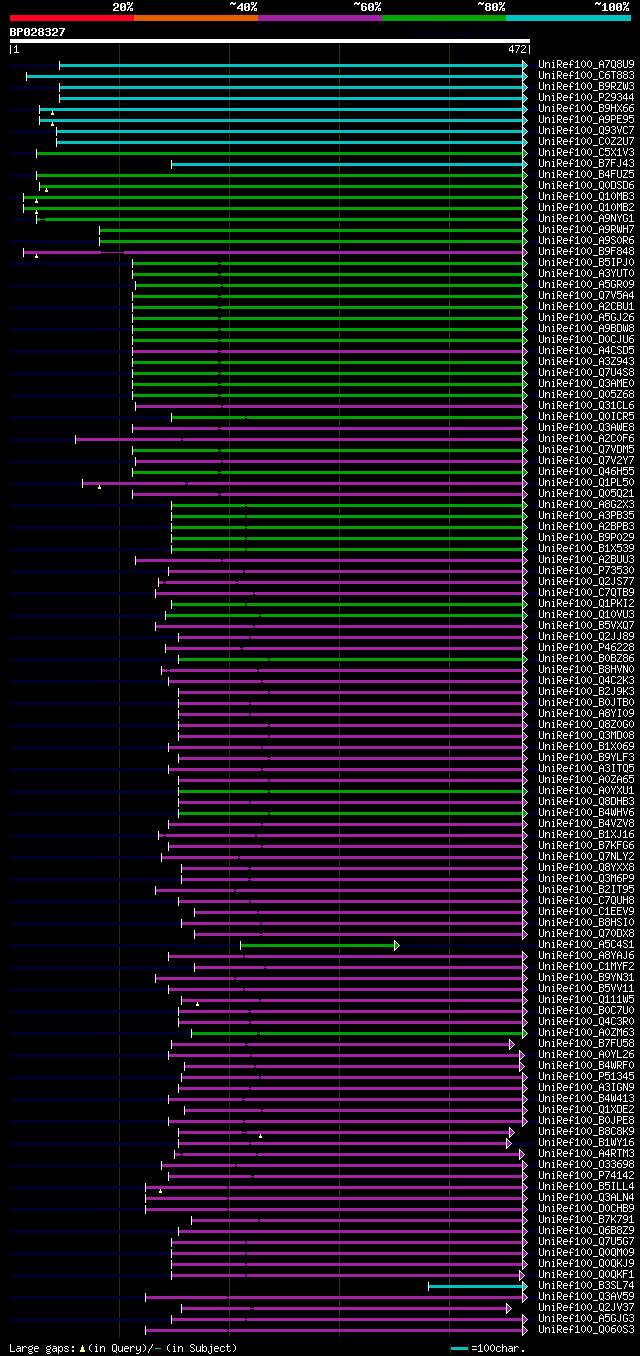Select the UniRef100_C1EEV9 label
This screenshot has width=640, height=1356.
(x=586, y=911)
